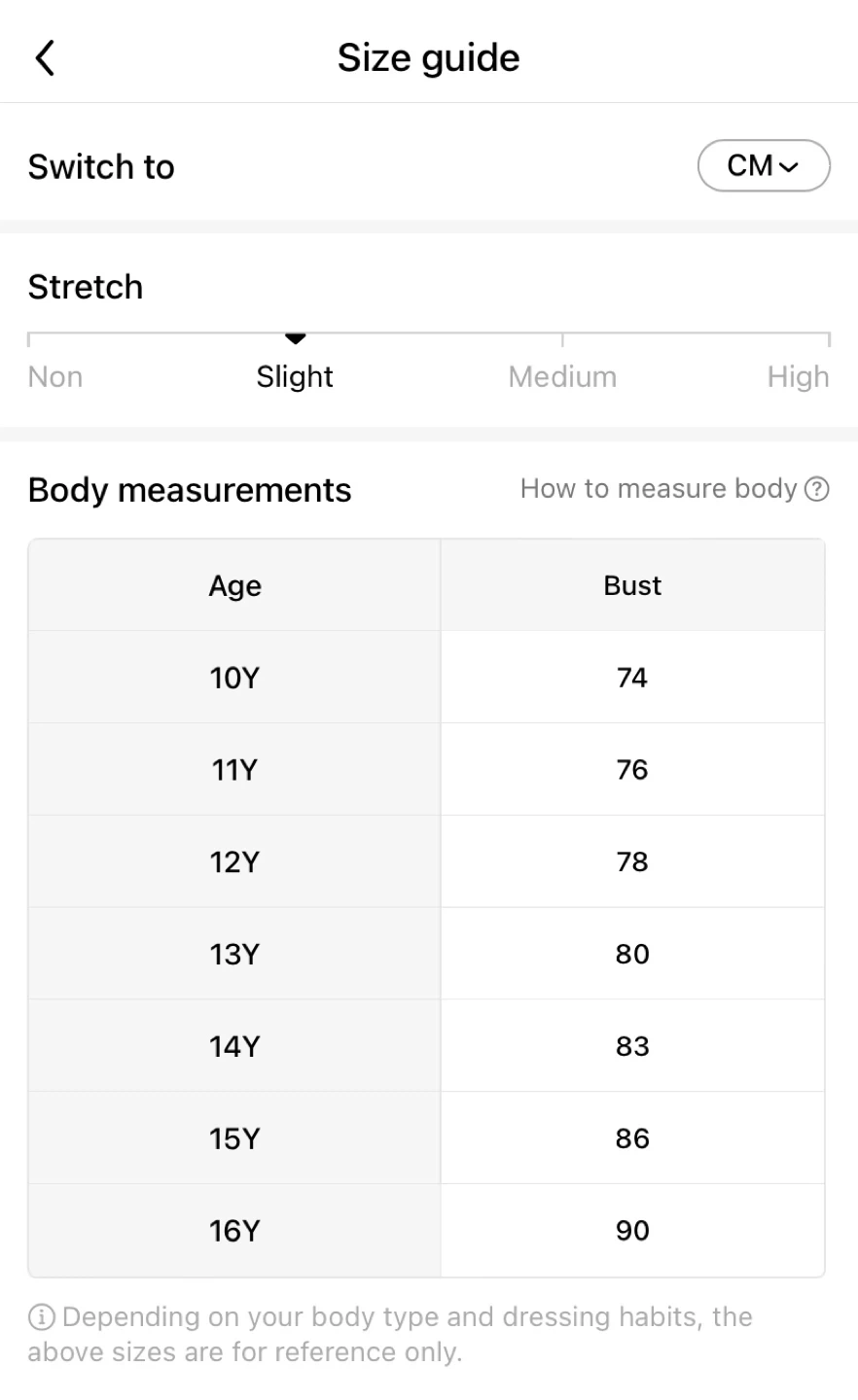Click the Size guide page title
This screenshot has height=1400, width=858.
click(428, 58)
